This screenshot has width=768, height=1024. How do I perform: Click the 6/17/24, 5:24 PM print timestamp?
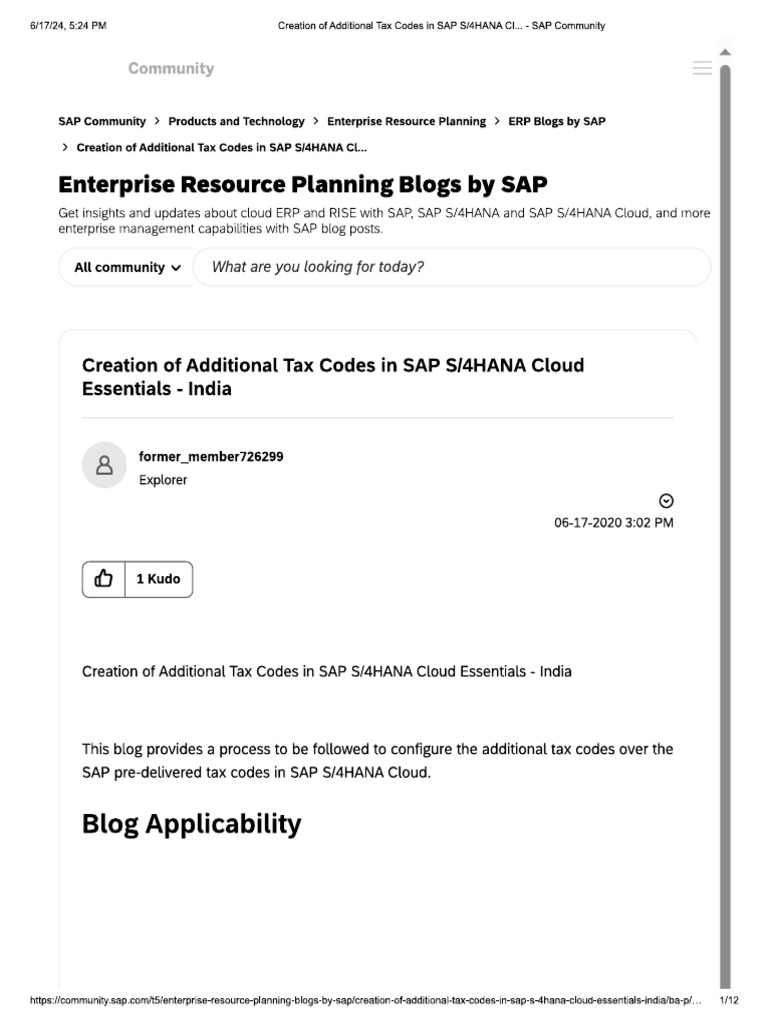(x=68, y=25)
